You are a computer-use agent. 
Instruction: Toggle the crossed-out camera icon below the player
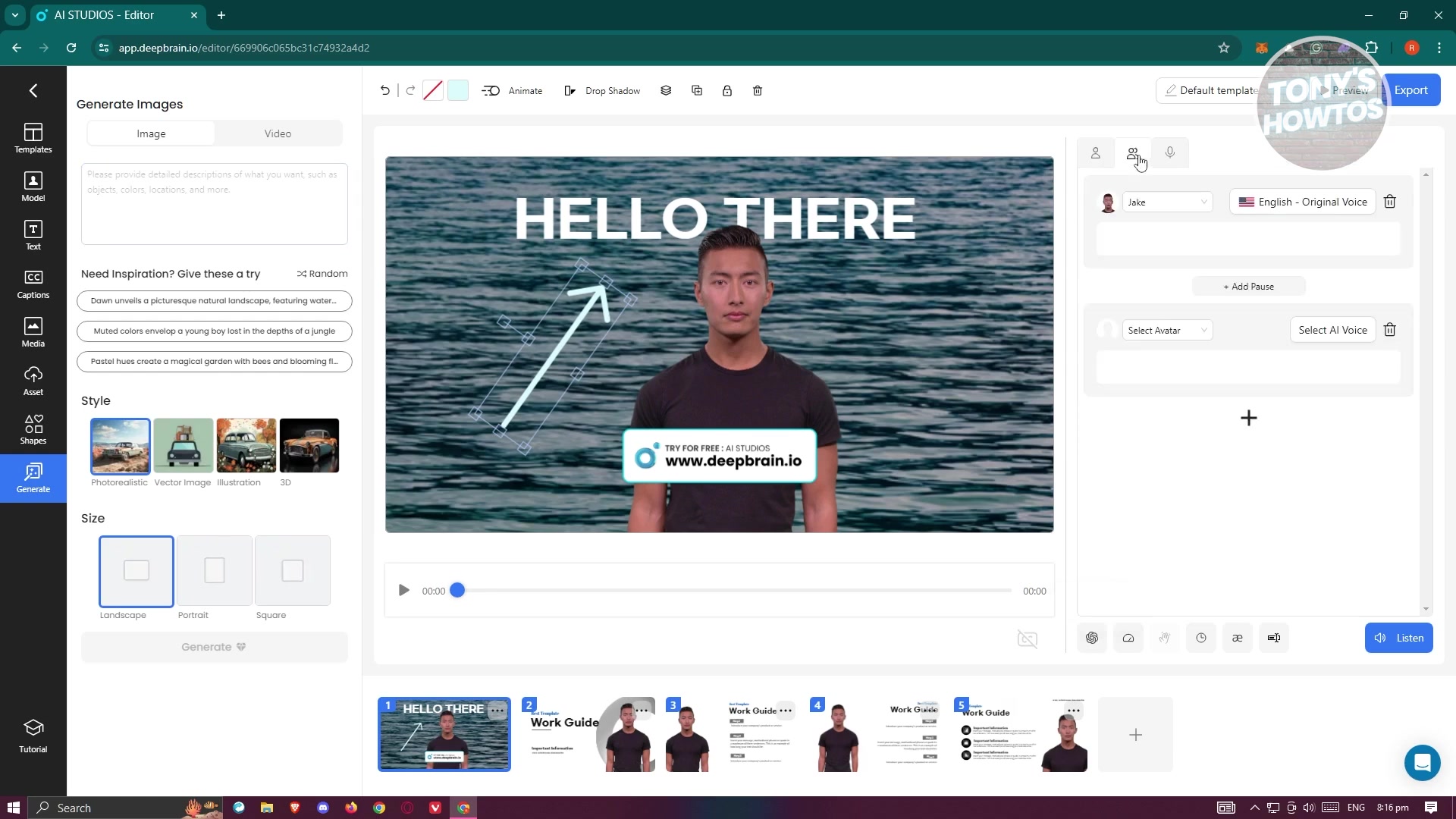(1028, 639)
